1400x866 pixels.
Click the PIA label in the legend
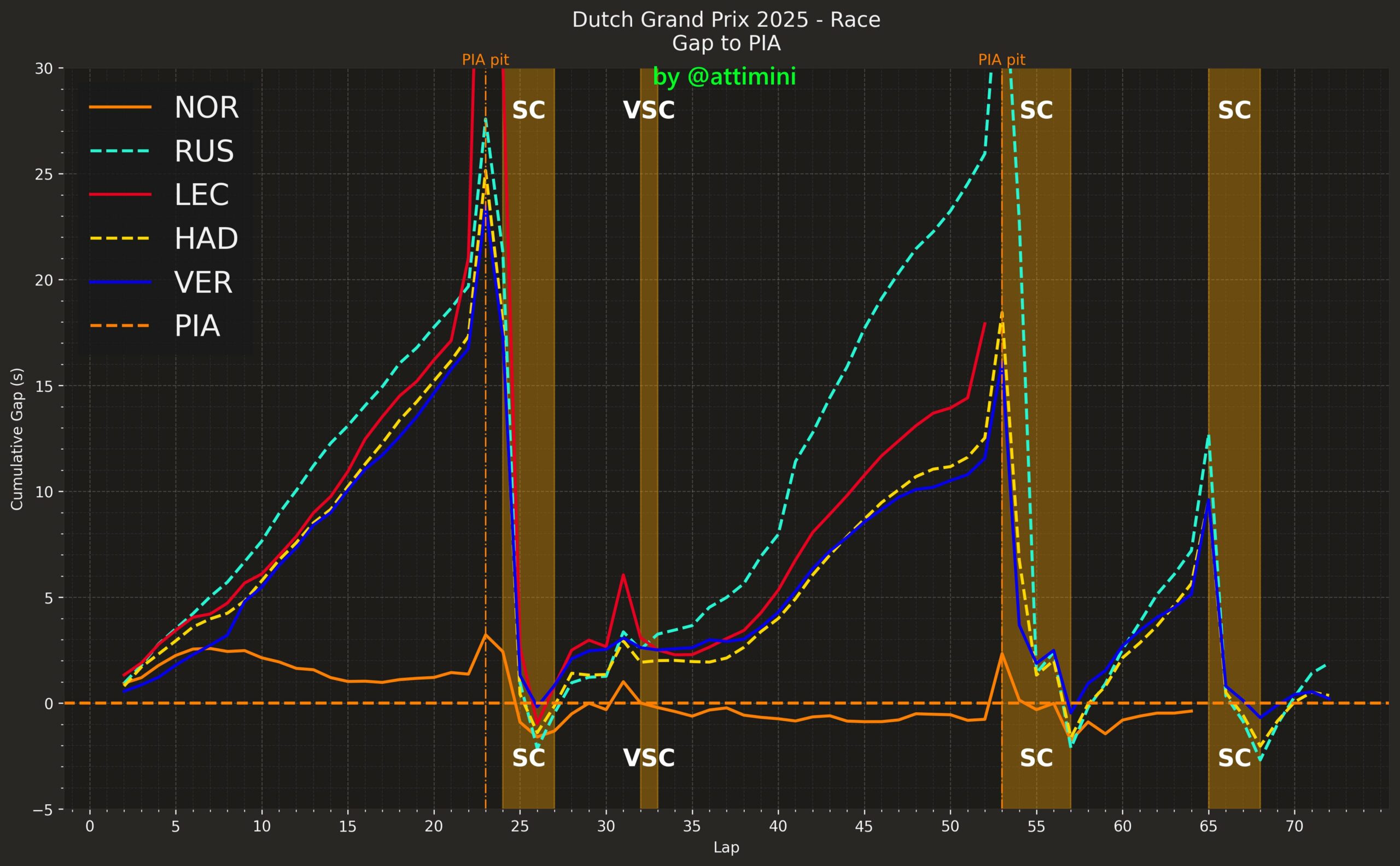[197, 327]
